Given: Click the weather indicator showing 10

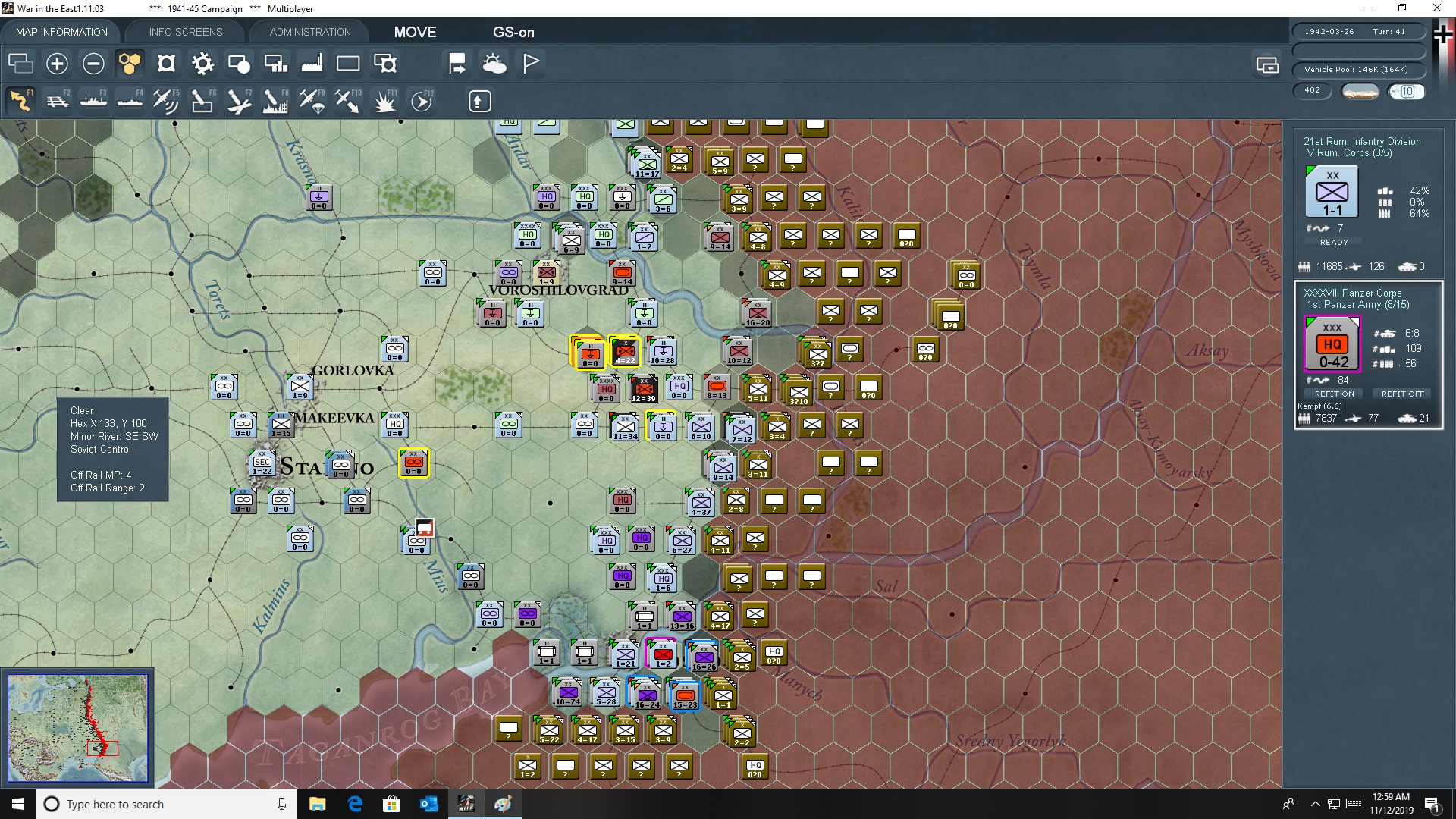Looking at the screenshot, I should click(x=1407, y=92).
